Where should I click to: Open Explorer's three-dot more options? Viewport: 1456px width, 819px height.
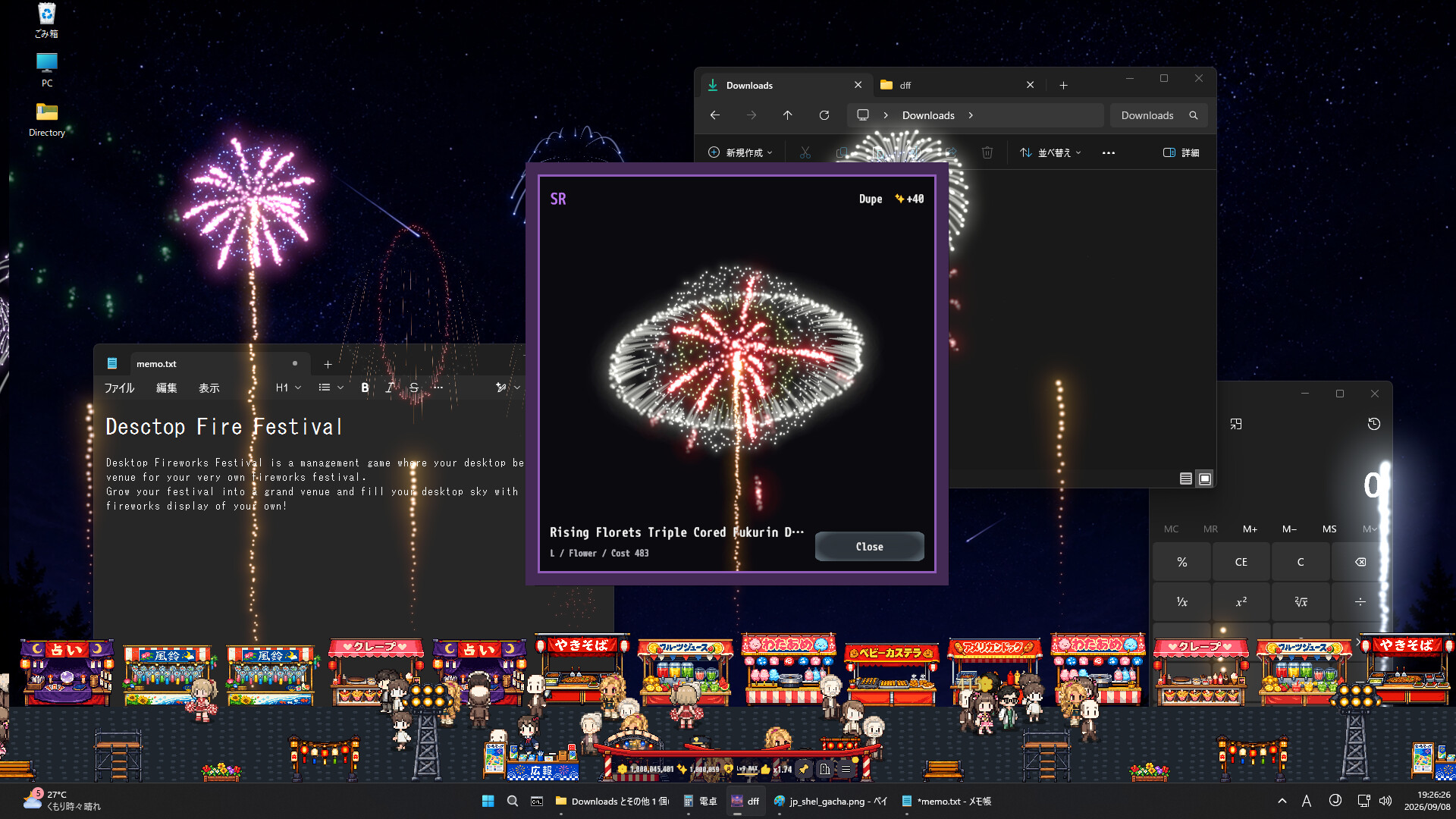point(1109,153)
